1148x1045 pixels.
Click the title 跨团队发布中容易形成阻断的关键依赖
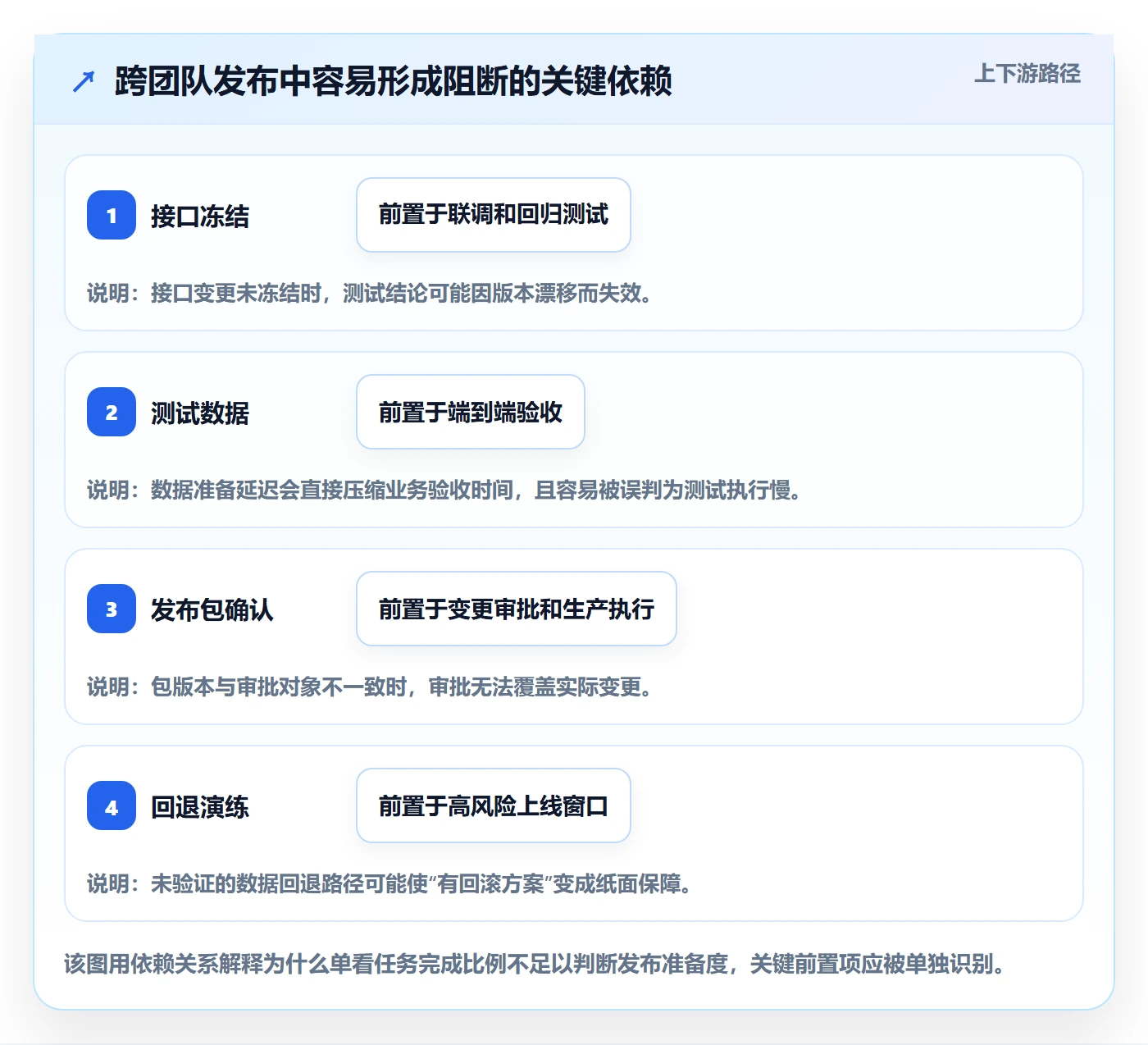pyautogui.click(x=394, y=81)
